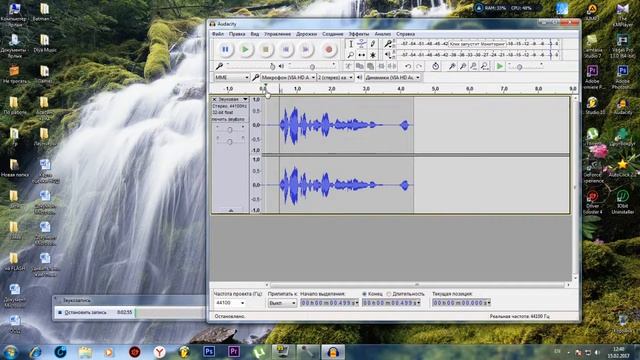Open the recording channels dropdown

(x=336, y=77)
